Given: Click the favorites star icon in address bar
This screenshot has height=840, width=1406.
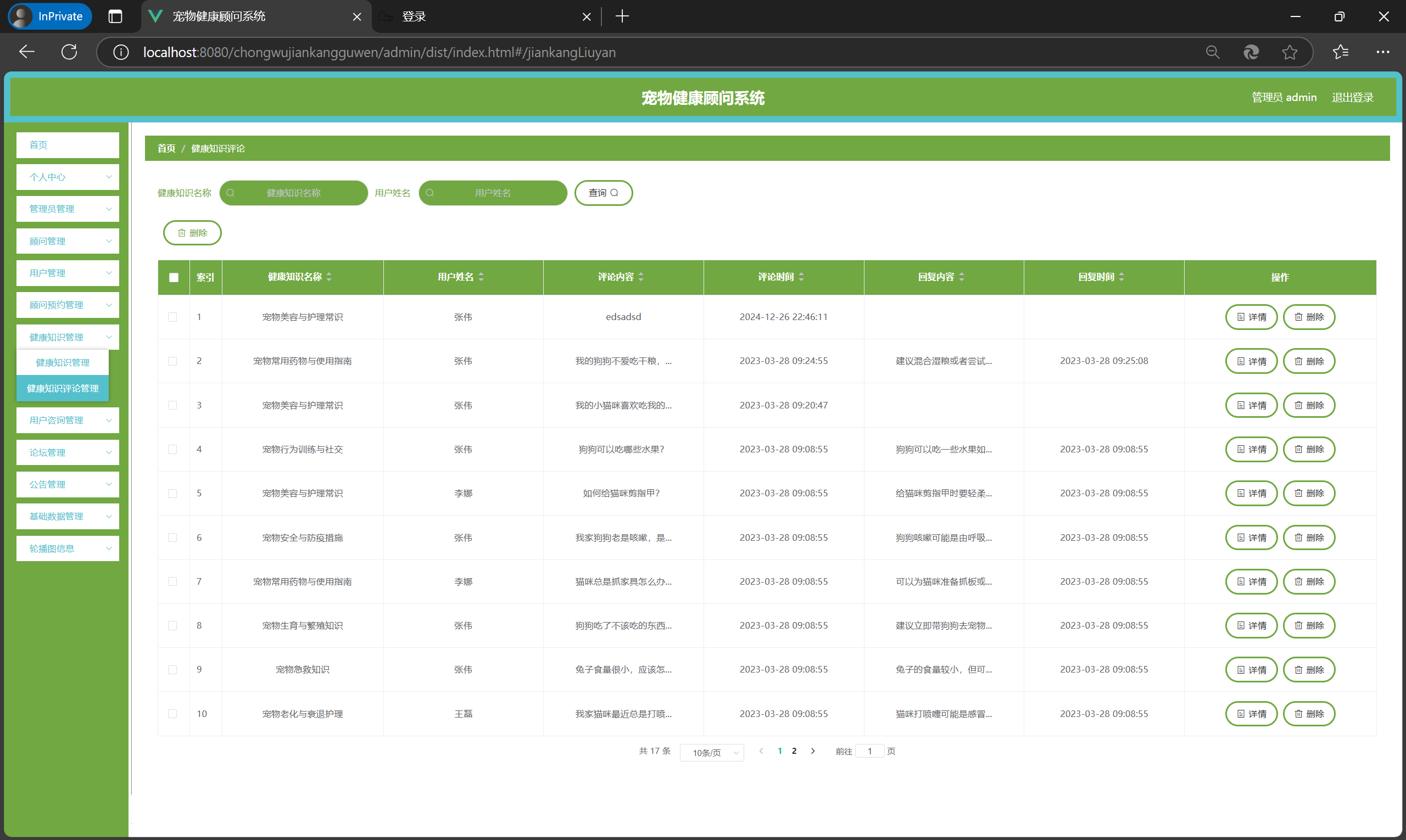Looking at the screenshot, I should click(x=1290, y=52).
